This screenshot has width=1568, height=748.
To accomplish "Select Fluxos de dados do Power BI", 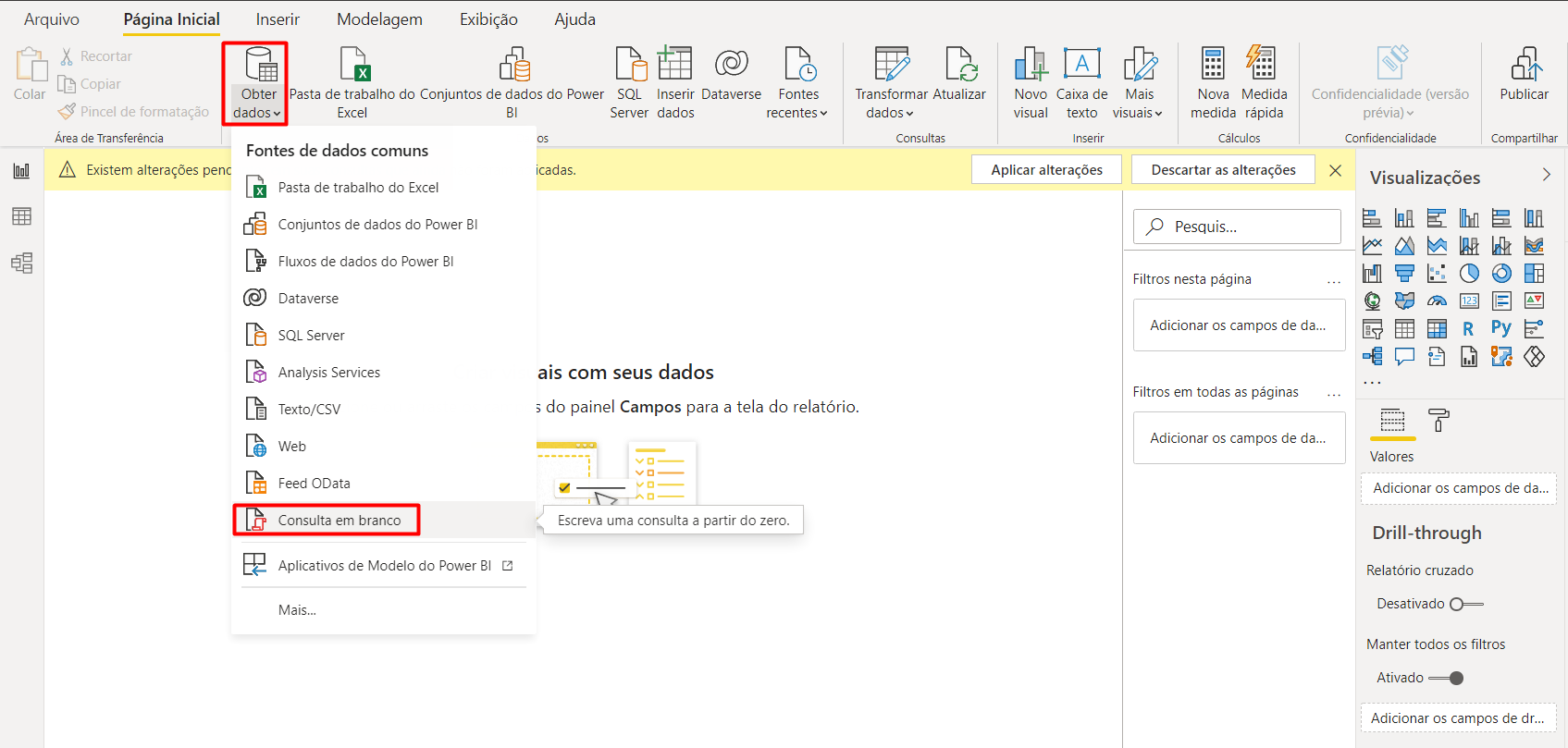I will tap(384, 262).
